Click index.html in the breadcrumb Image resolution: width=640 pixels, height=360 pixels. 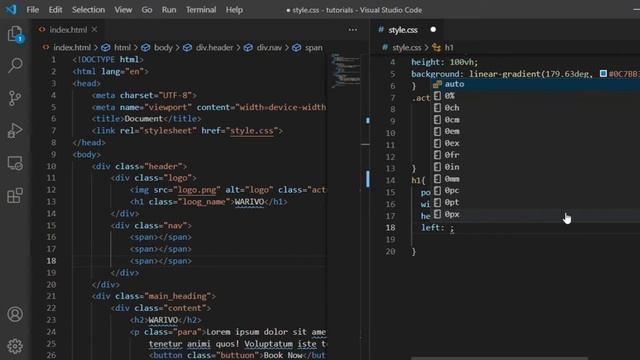(71, 48)
